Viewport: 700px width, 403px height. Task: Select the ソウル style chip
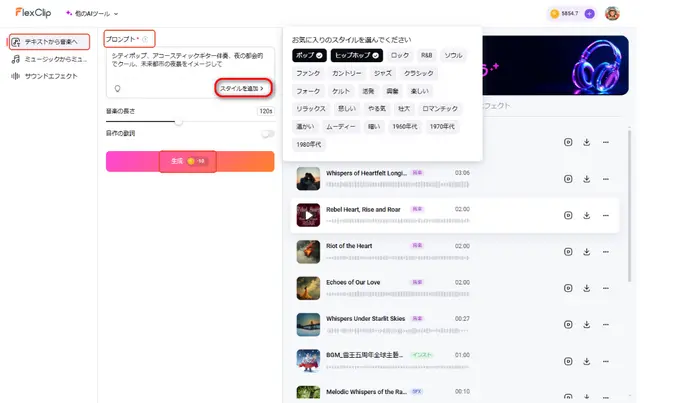click(x=453, y=55)
